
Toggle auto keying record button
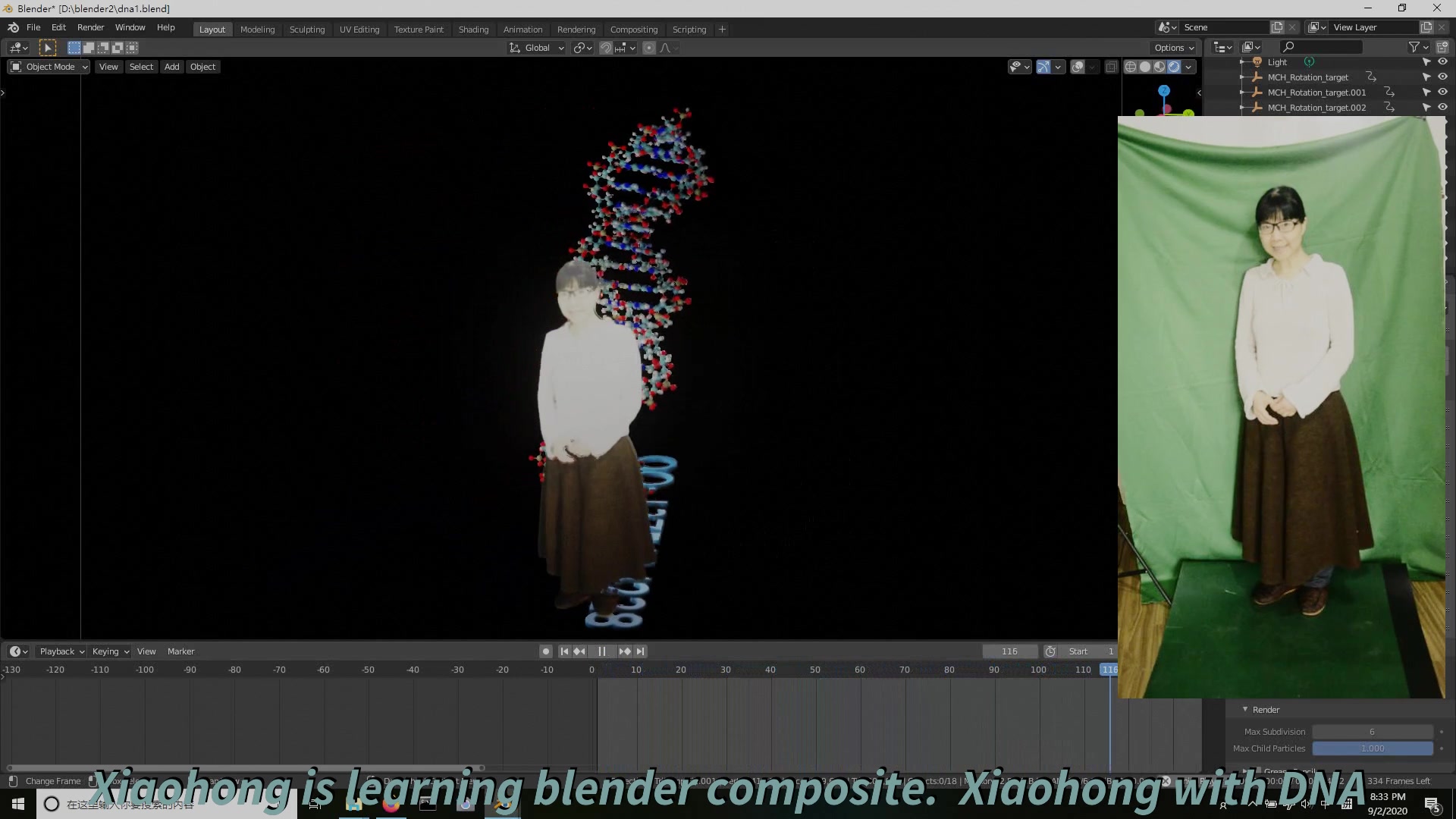click(x=546, y=651)
